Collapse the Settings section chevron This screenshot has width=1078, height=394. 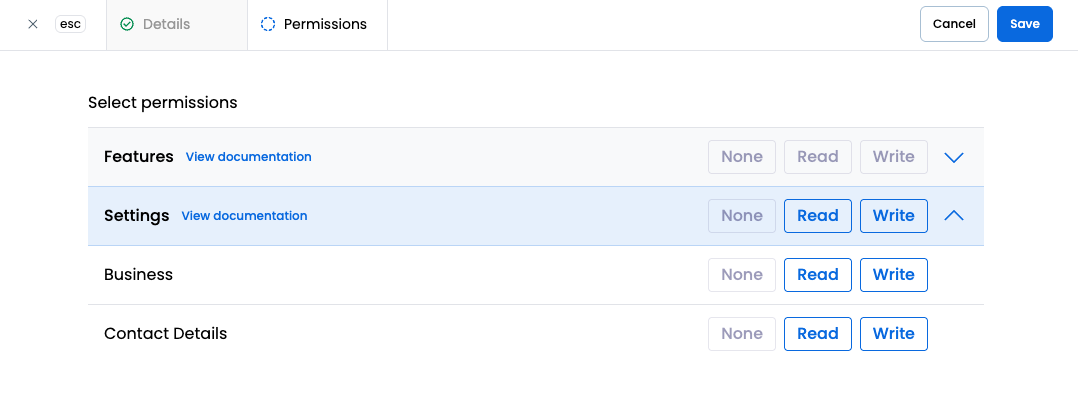point(954,215)
